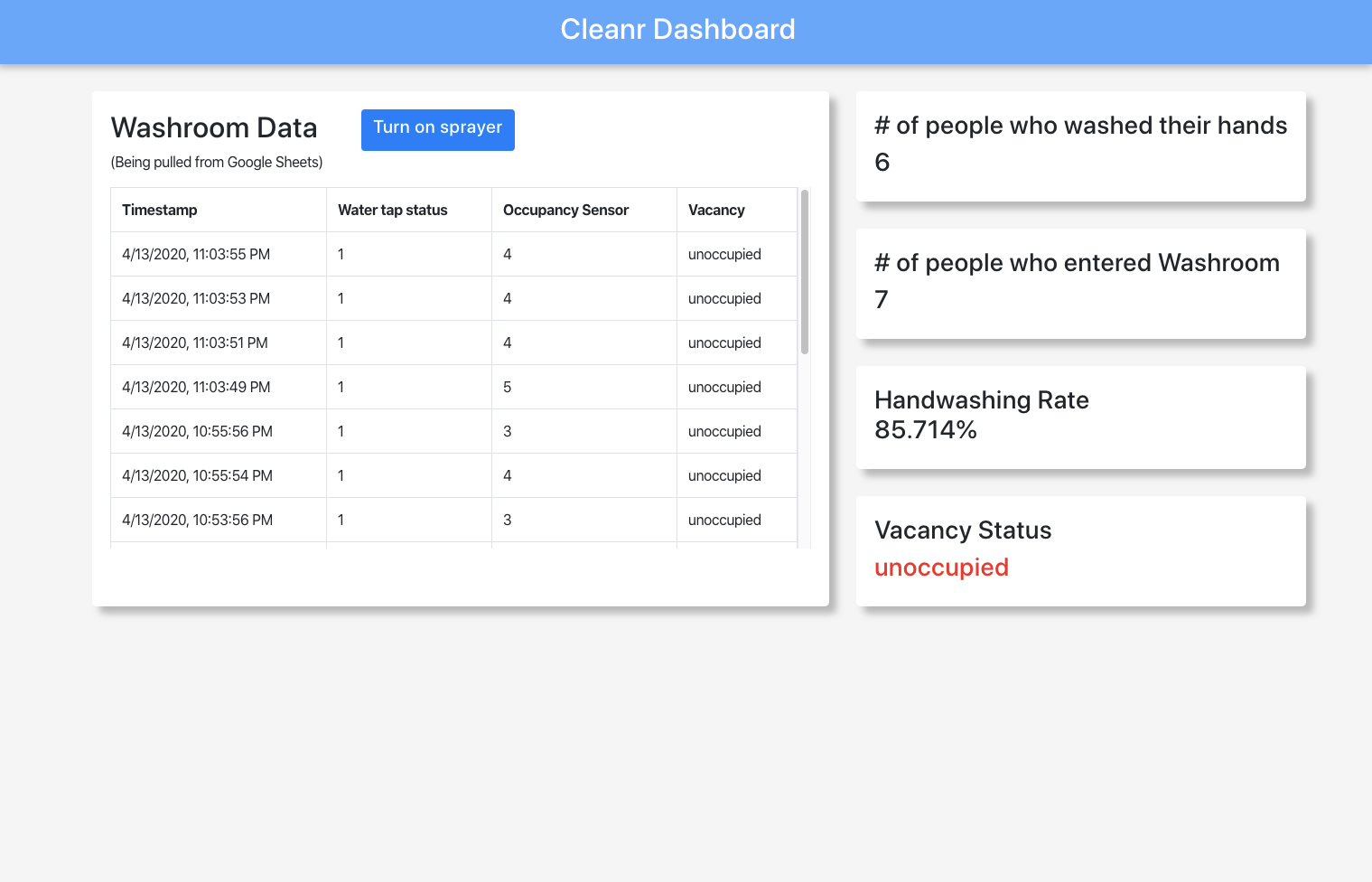Click the Washroom Data heading
This screenshot has height=882, width=1372.
pos(214,127)
